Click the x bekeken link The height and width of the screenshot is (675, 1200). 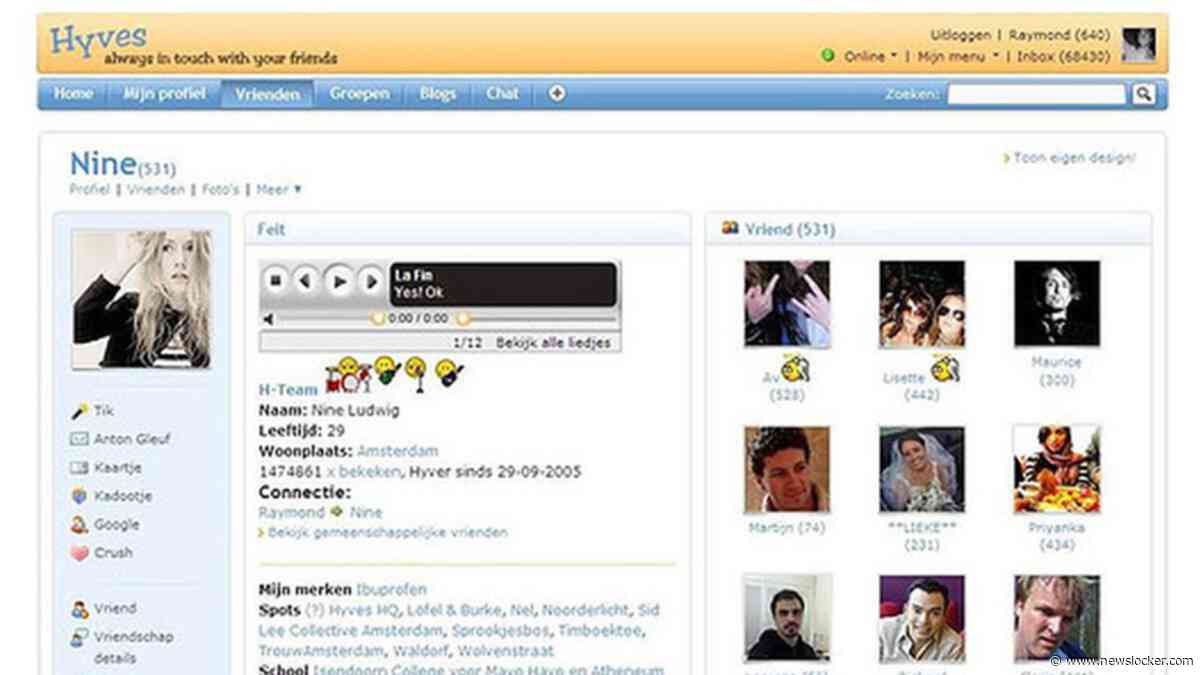click(x=364, y=471)
